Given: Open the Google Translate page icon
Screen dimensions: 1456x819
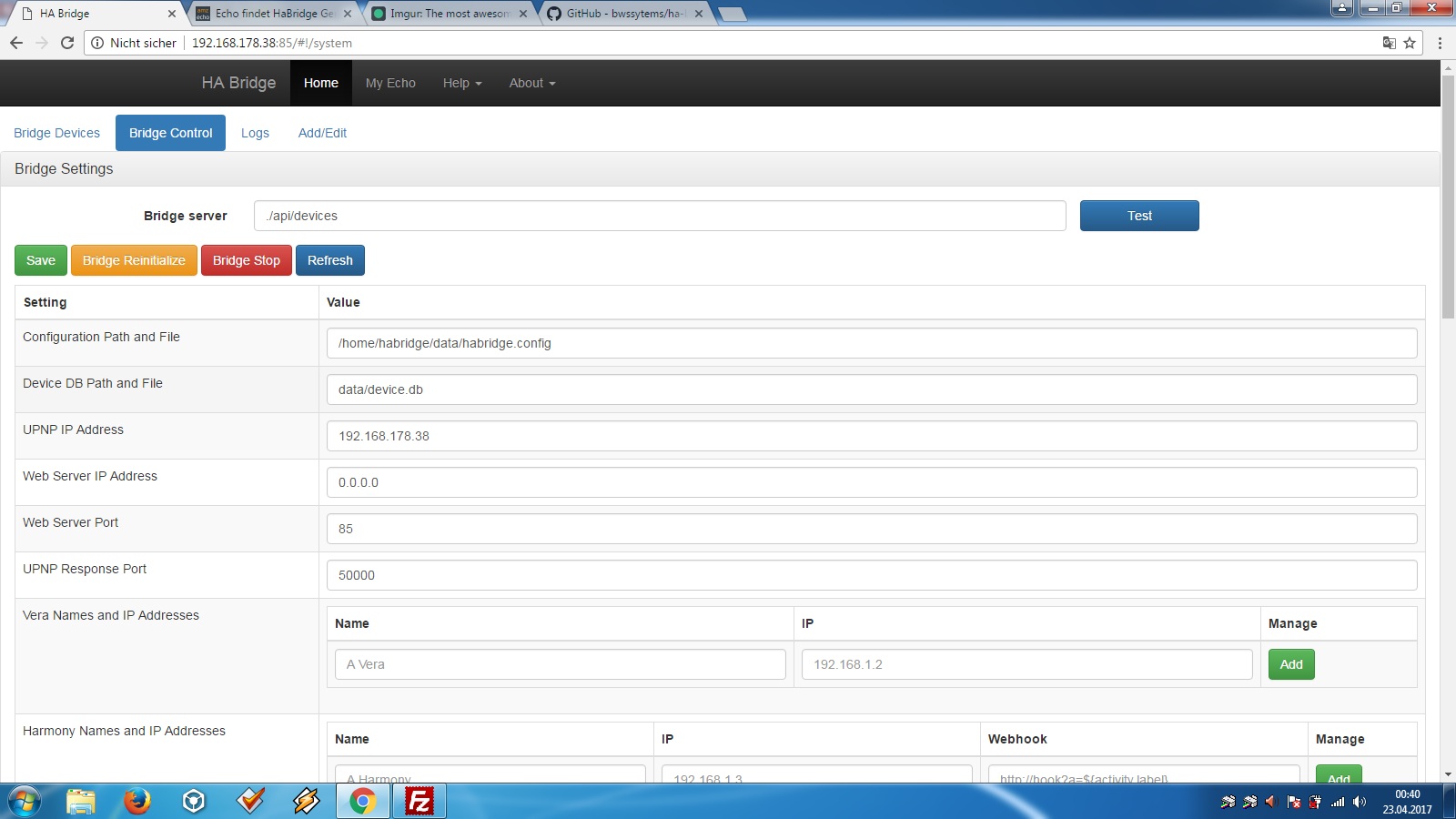Looking at the screenshot, I should click(x=1389, y=43).
